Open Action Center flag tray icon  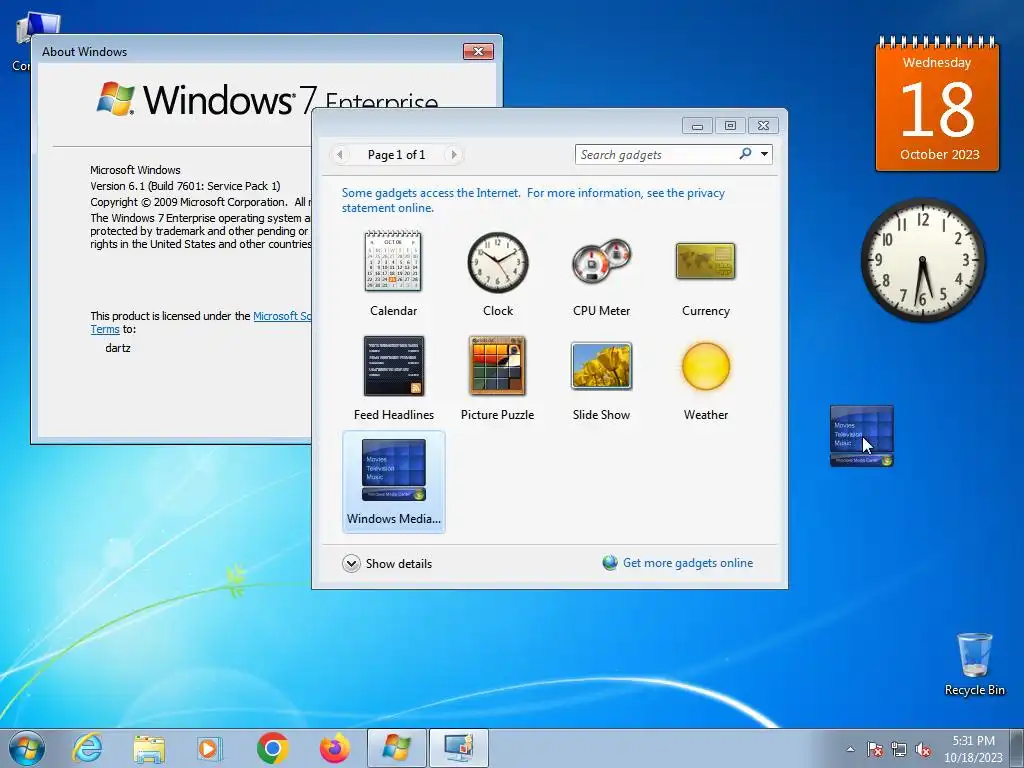coord(874,749)
